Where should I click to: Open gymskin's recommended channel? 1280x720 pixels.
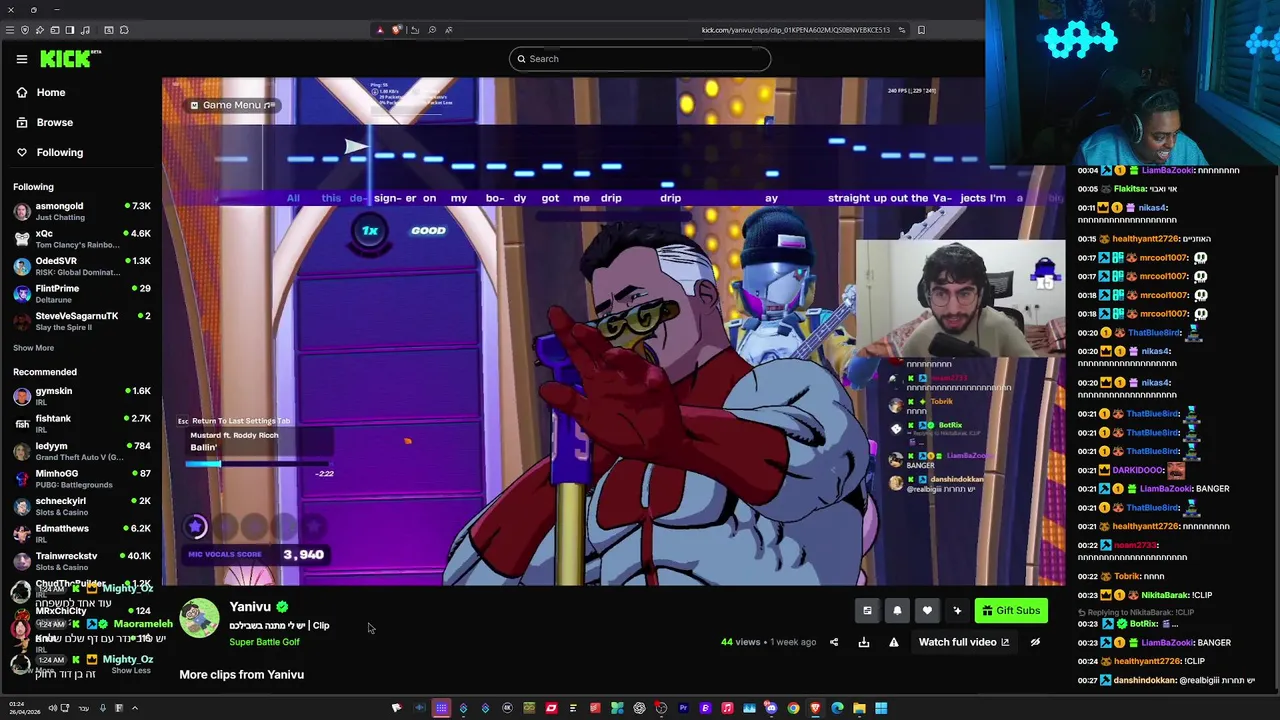tap(81, 396)
